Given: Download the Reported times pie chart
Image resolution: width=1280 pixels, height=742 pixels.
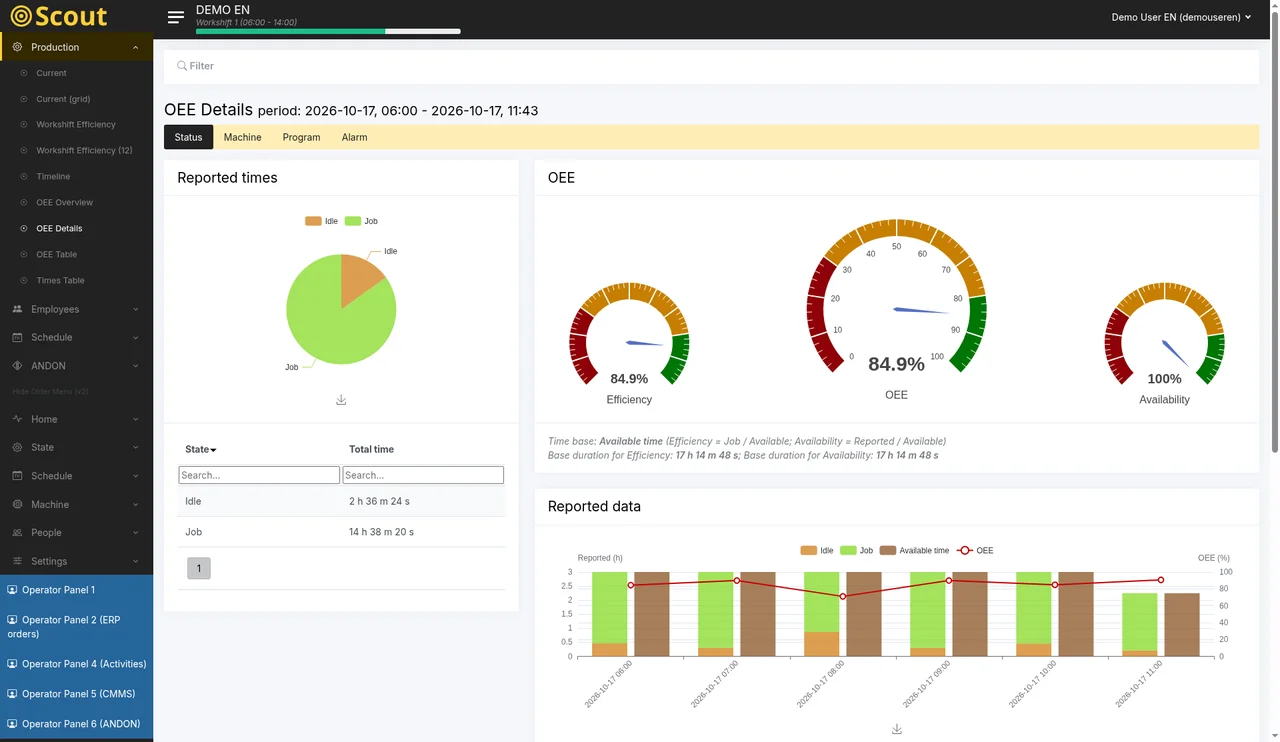Looking at the screenshot, I should click(x=341, y=400).
